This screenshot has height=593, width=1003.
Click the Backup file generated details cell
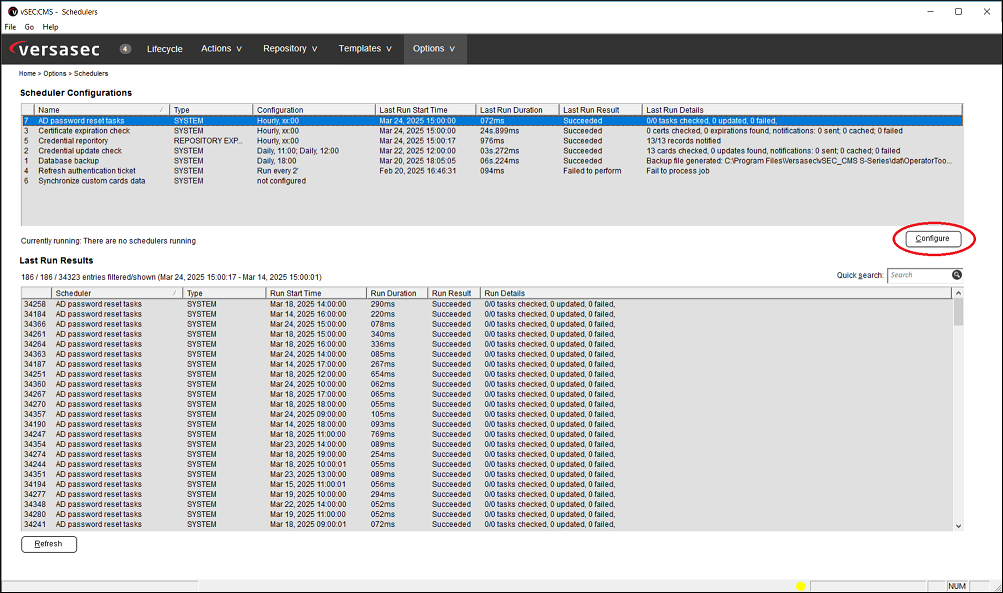(799, 161)
